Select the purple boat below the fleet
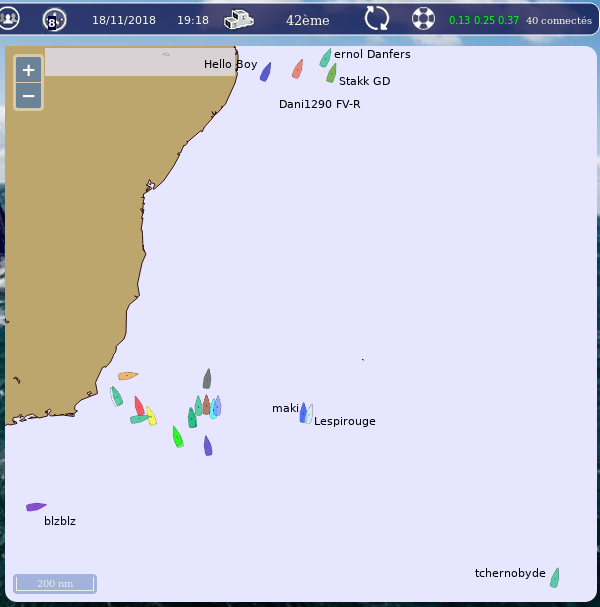The image size is (600, 607). pos(208,446)
